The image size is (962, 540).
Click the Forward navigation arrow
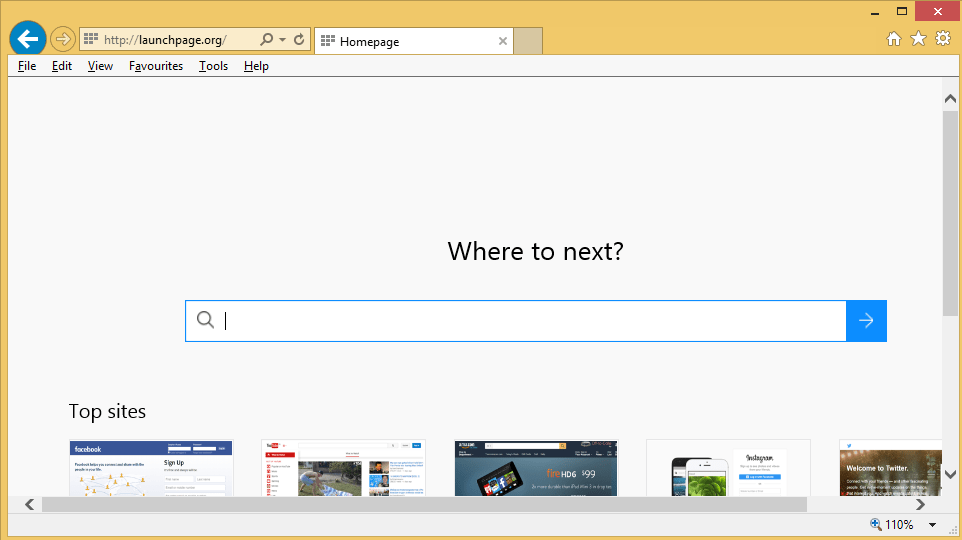point(62,39)
